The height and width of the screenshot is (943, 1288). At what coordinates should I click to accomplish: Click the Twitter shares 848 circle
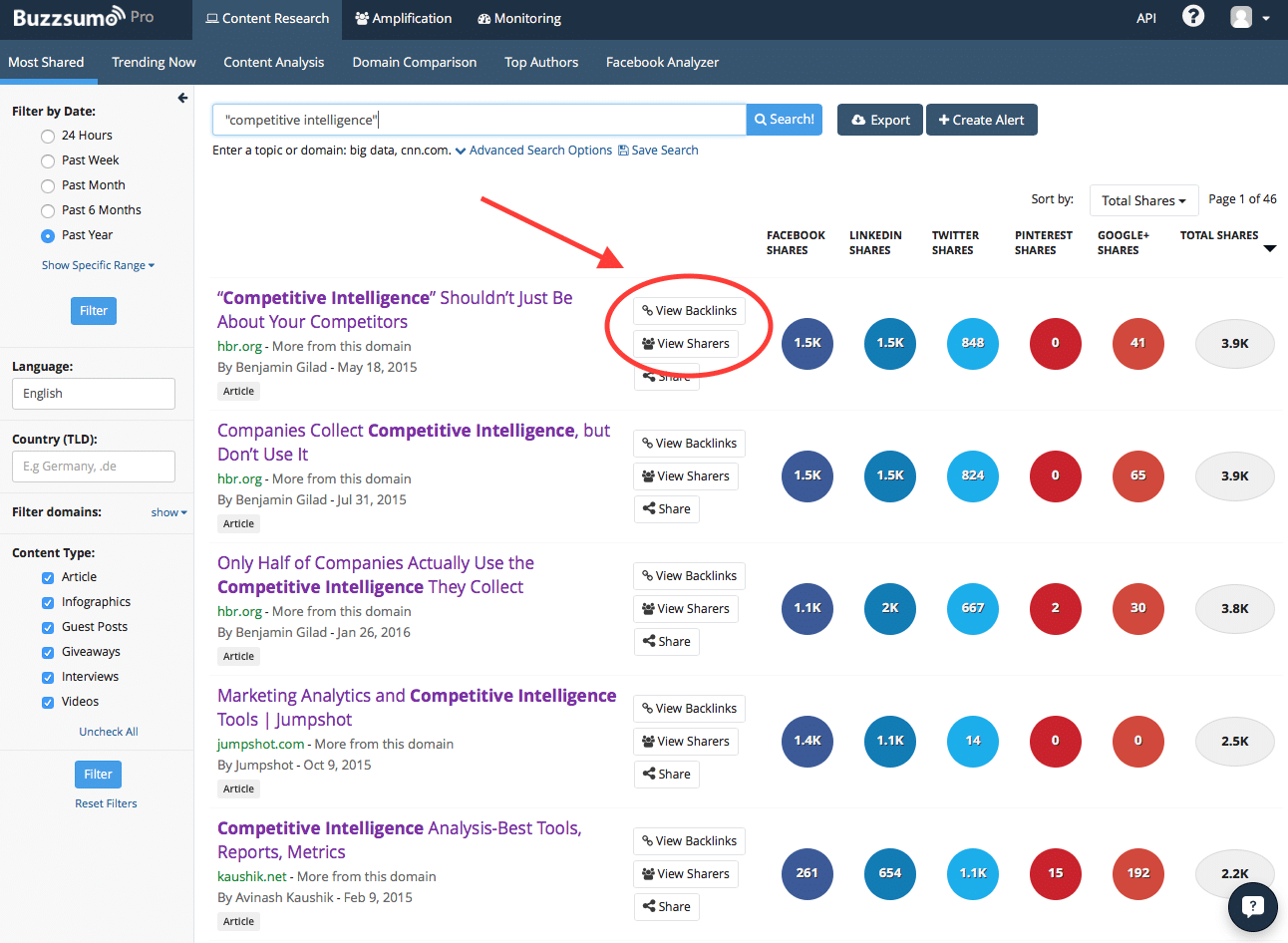pyautogui.click(x=973, y=343)
